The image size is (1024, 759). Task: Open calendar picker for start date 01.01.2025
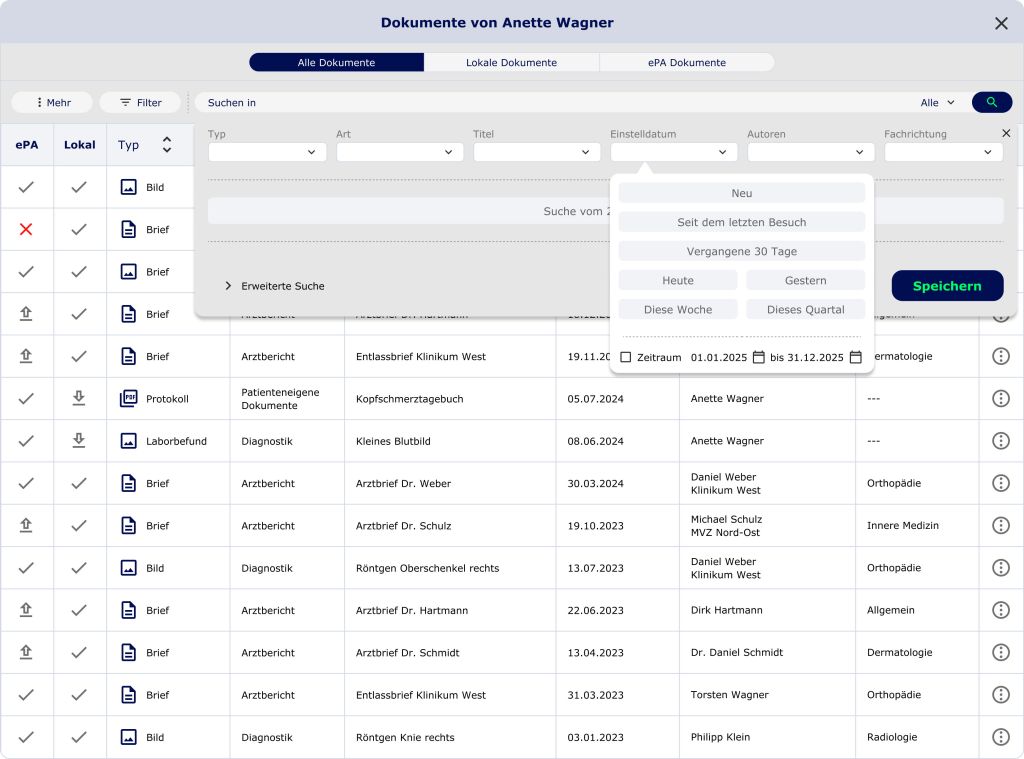point(758,357)
